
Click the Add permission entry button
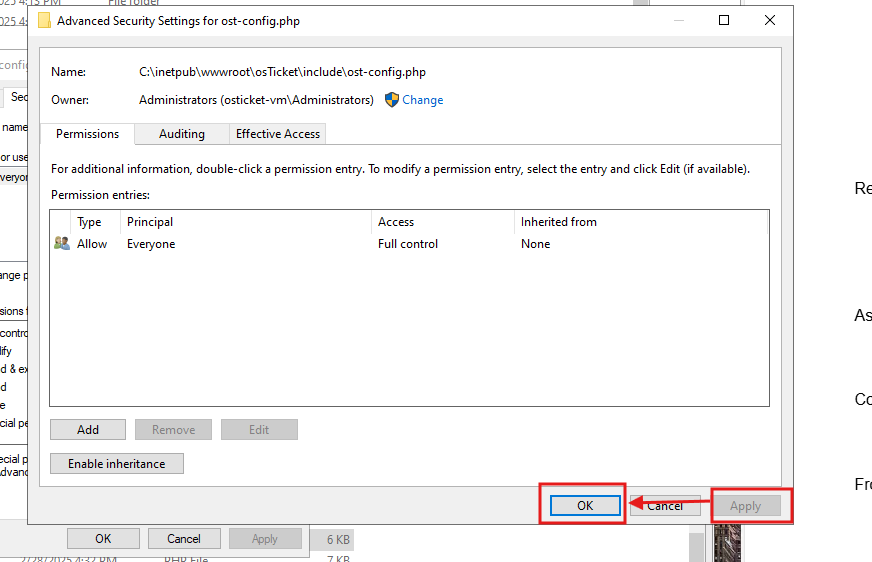pos(88,430)
